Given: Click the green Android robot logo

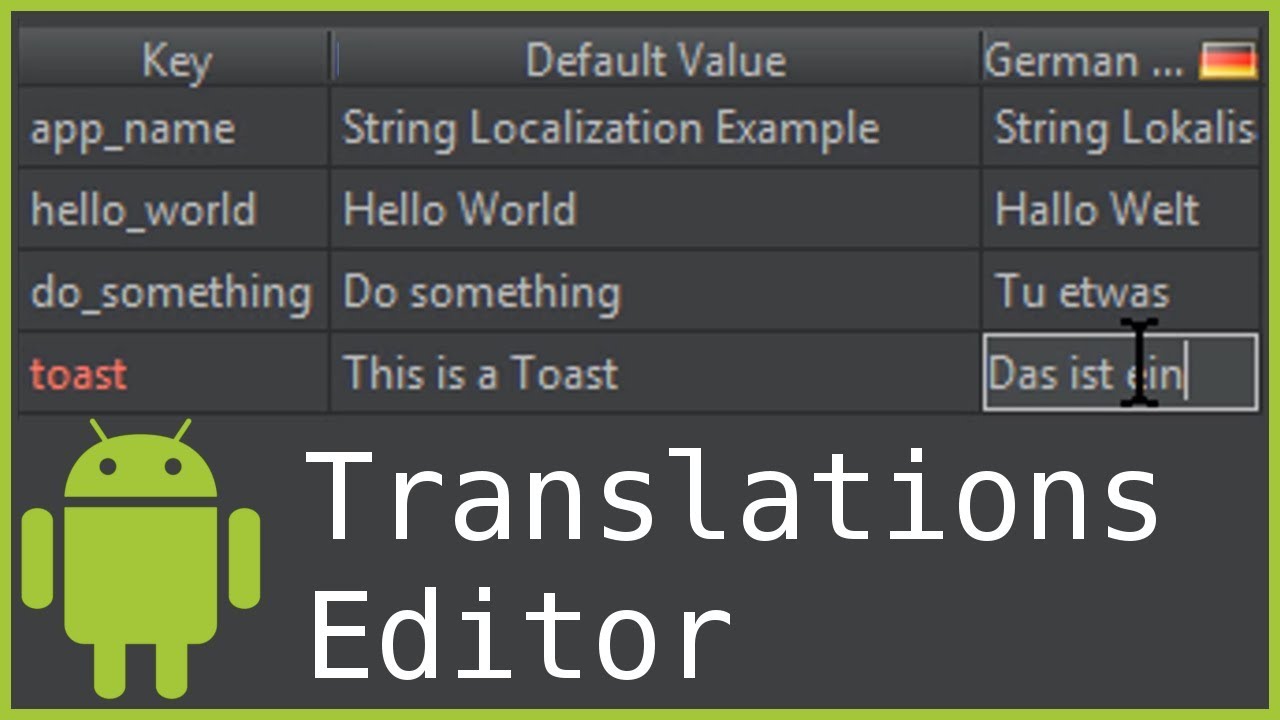Looking at the screenshot, I should click(x=141, y=558).
